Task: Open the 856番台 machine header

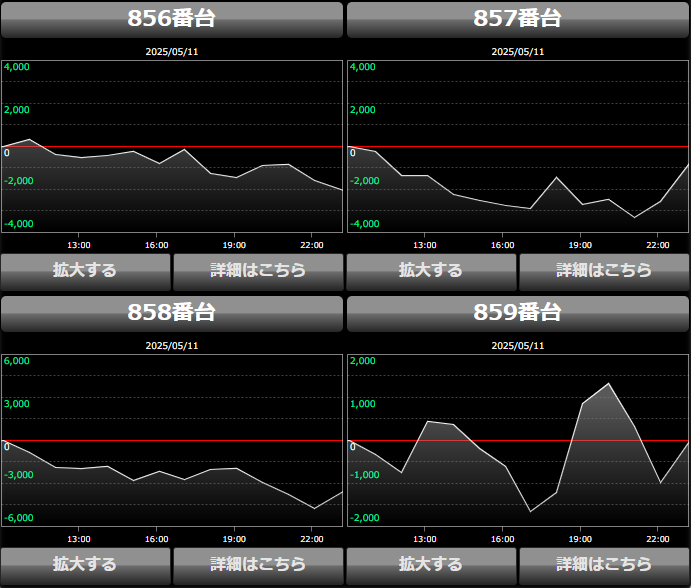Action: (x=172, y=19)
